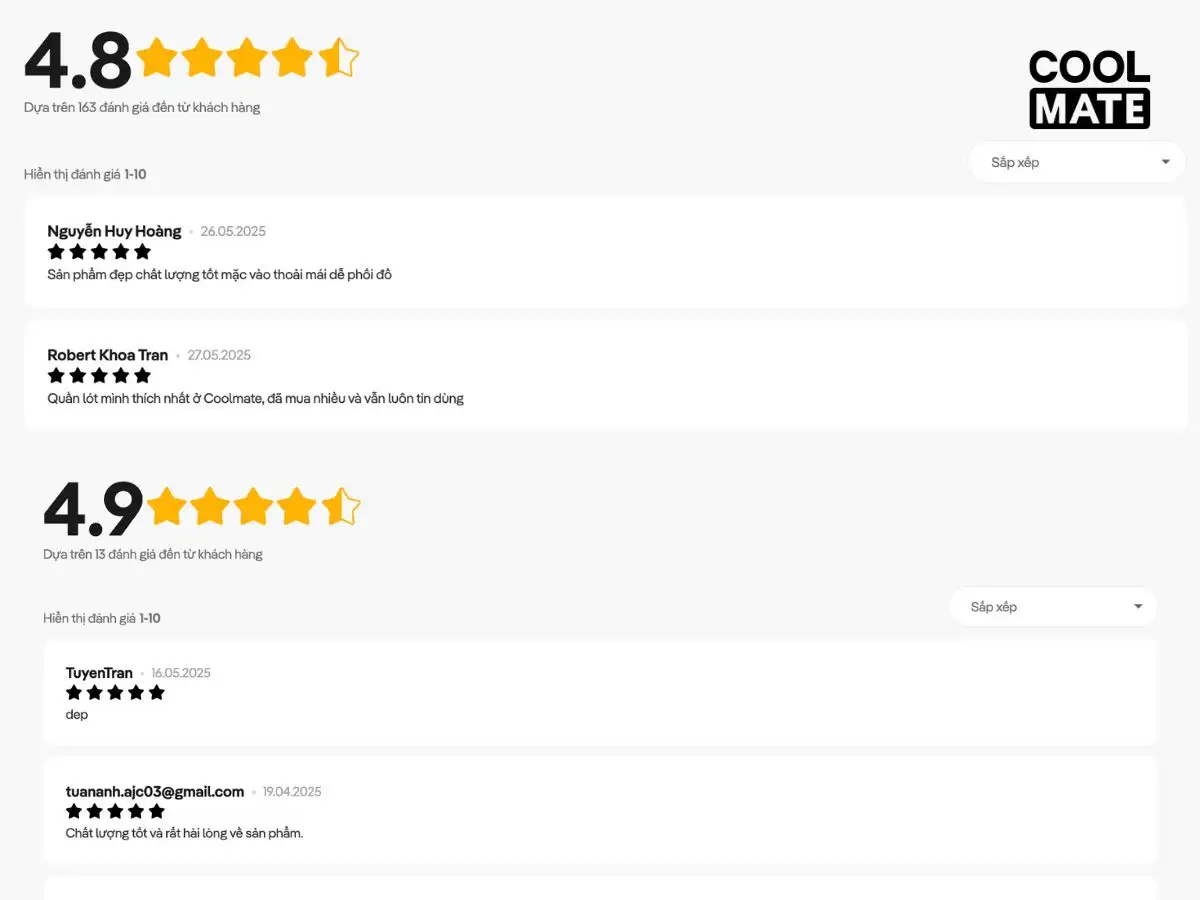
Task: Click the 4.8 rating score
Action: pyautogui.click(x=78, y=60)
